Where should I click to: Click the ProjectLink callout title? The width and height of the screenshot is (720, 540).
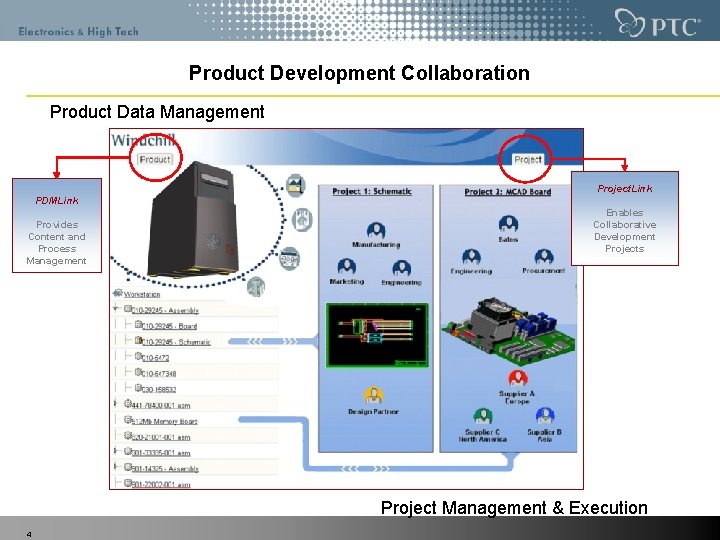coord(624,188)
